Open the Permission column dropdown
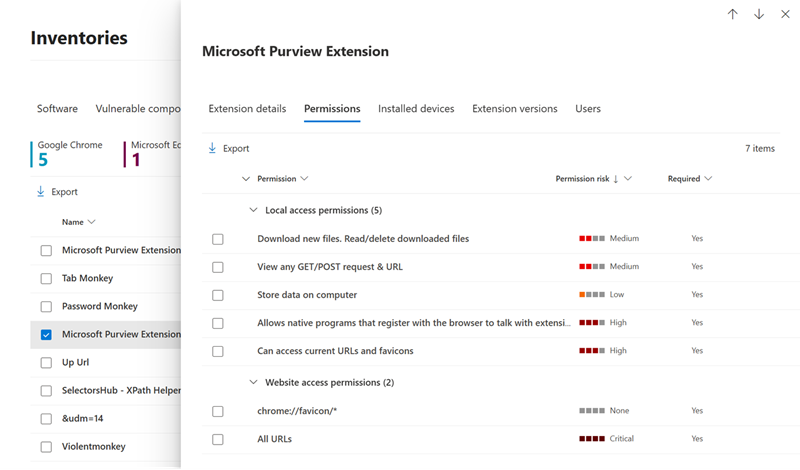 point(304,179)
